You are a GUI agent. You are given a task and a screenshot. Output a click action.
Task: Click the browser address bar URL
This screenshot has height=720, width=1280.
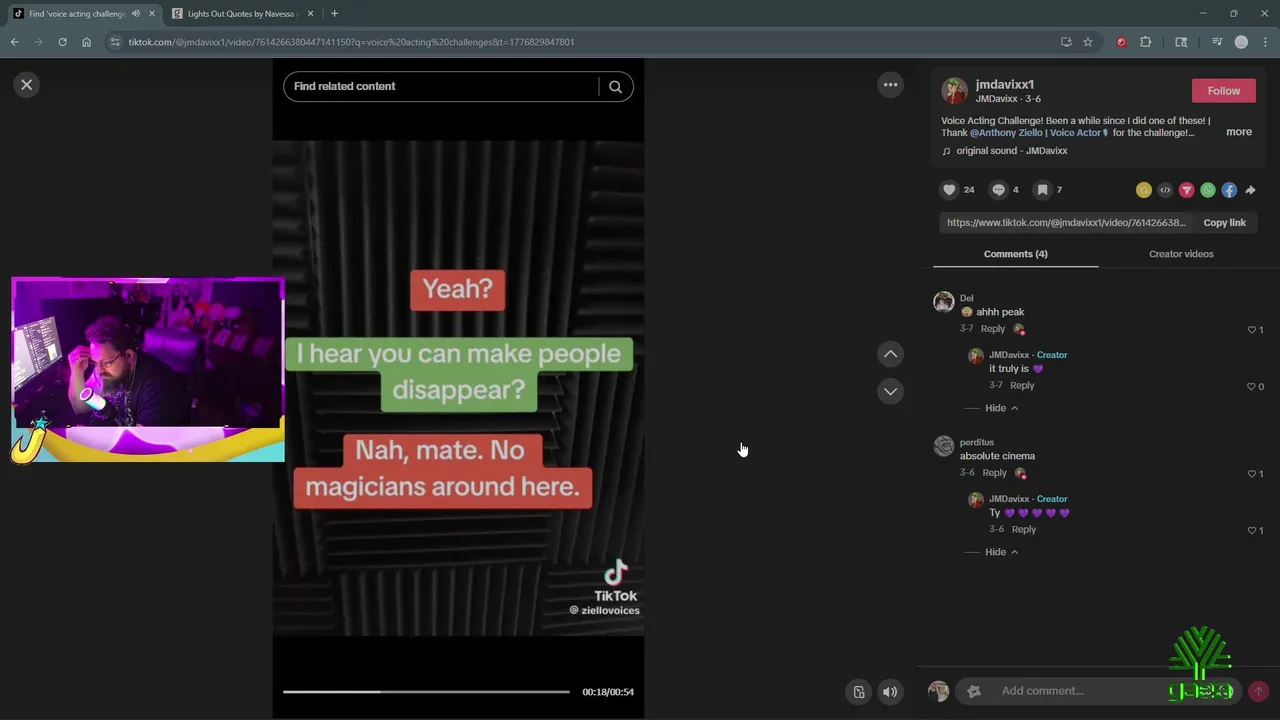point(351,42)
